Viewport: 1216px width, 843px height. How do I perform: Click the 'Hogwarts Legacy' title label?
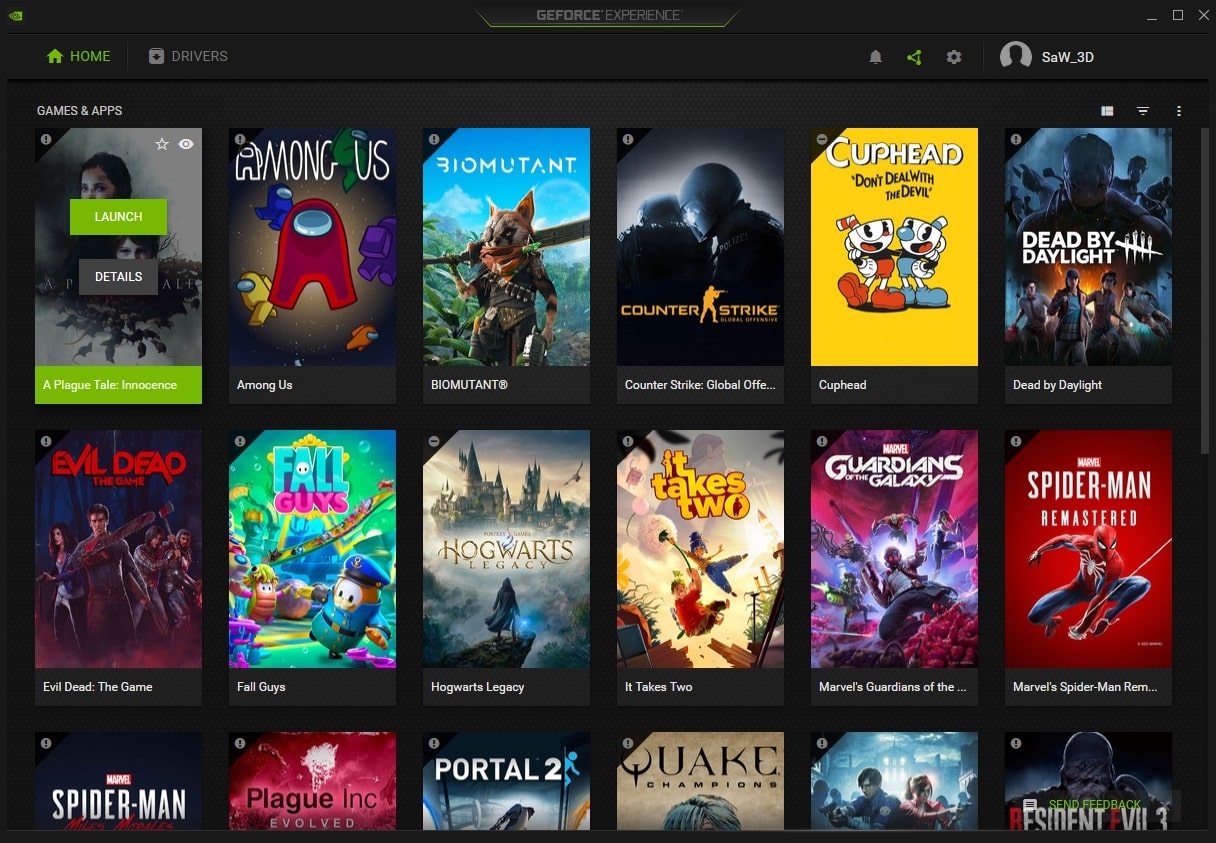tap(478, 687)
